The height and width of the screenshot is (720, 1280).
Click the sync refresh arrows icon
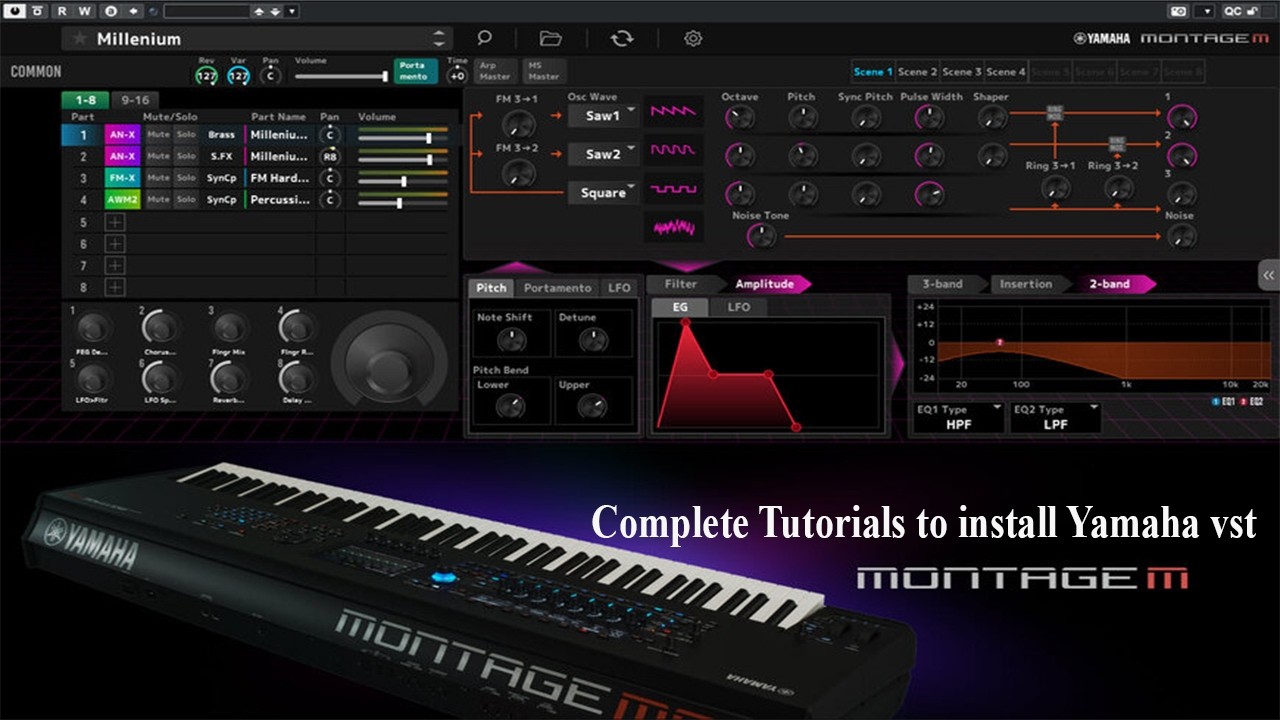622,38
